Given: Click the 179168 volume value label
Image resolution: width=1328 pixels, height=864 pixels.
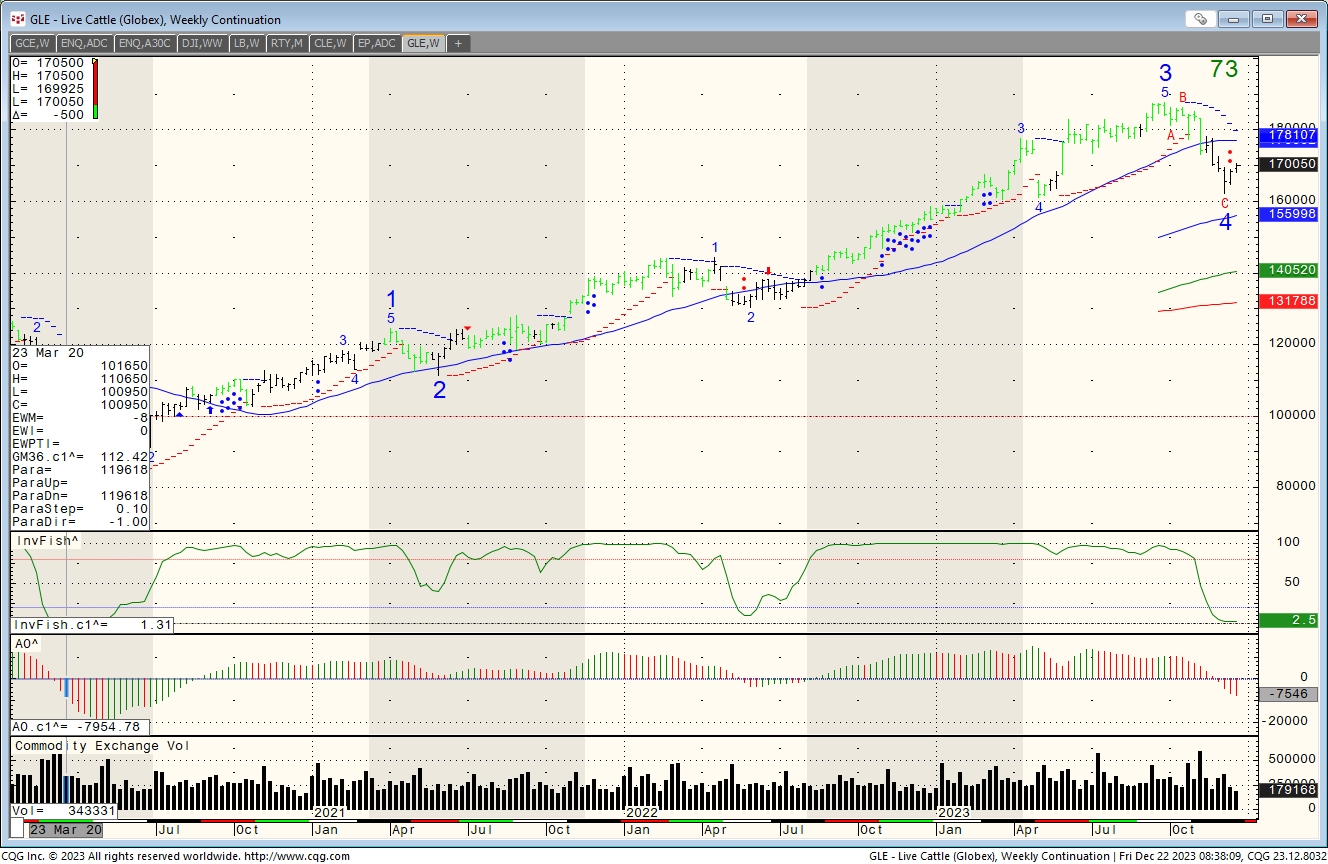Looking at the screenshot, I should 1290,789.
